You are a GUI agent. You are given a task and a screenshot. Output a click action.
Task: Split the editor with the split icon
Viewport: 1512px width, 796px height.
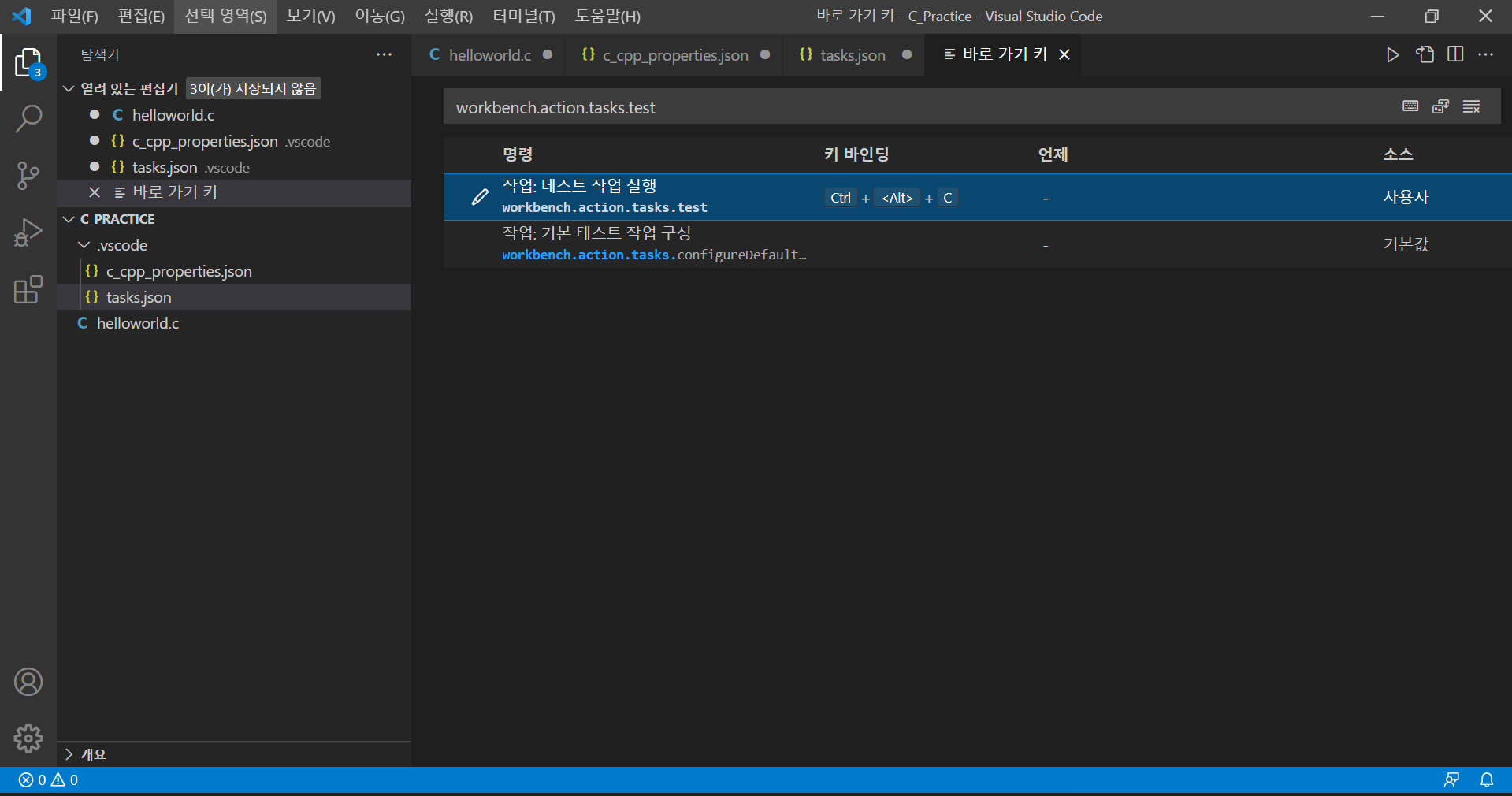coord(1455,54)
